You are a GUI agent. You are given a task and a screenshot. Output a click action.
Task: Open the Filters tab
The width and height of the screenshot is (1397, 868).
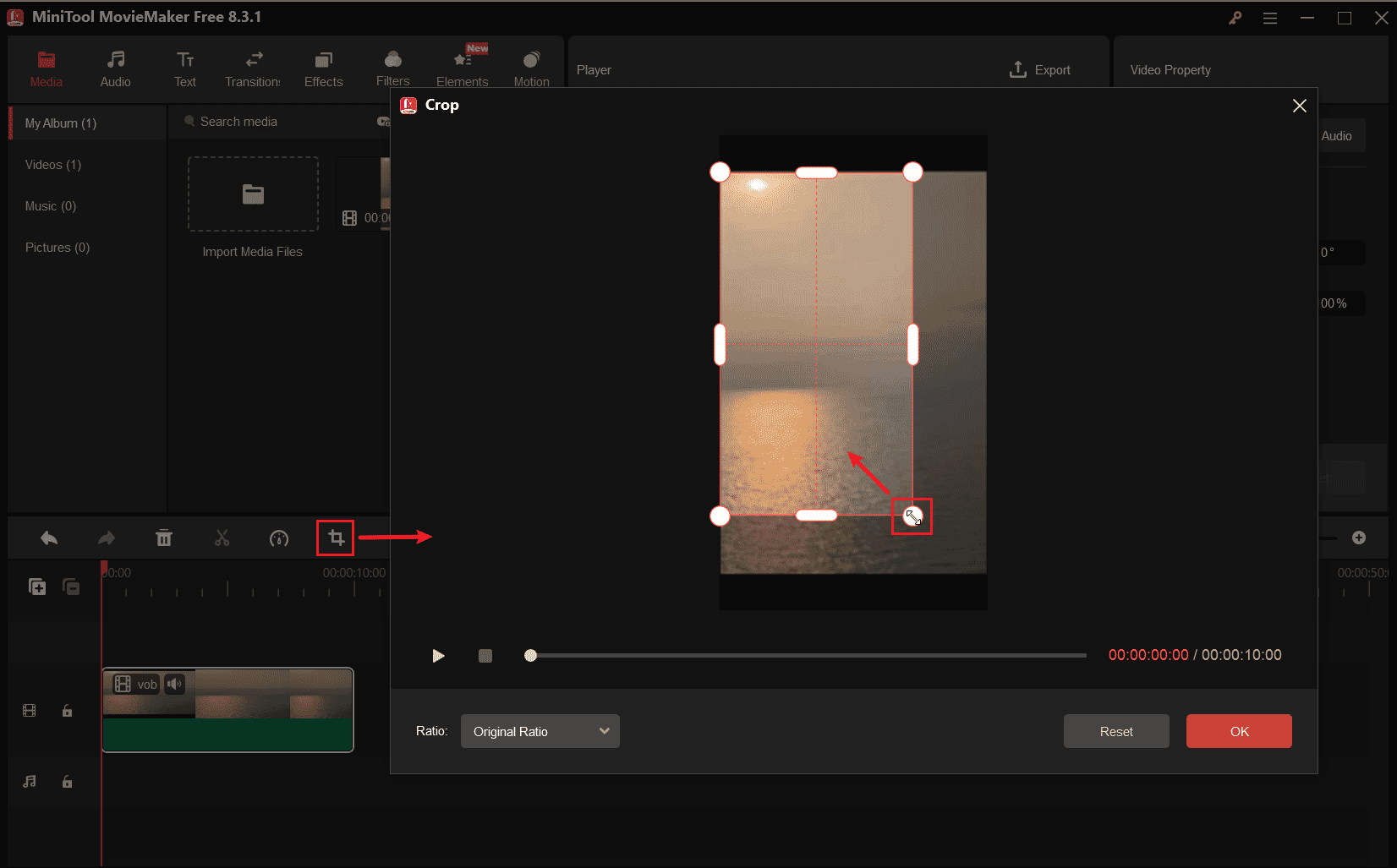click(392, 69)
